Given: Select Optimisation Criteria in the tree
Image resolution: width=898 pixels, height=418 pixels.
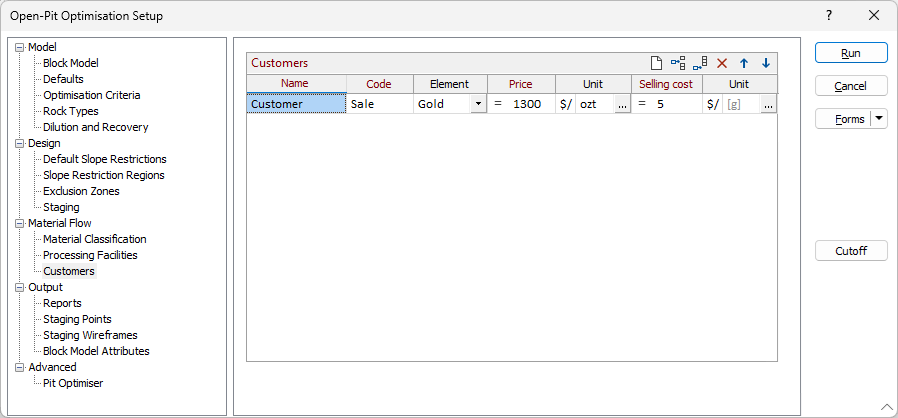Looking at the screenshot, I should pyautogui.click(x=92, y=95).
